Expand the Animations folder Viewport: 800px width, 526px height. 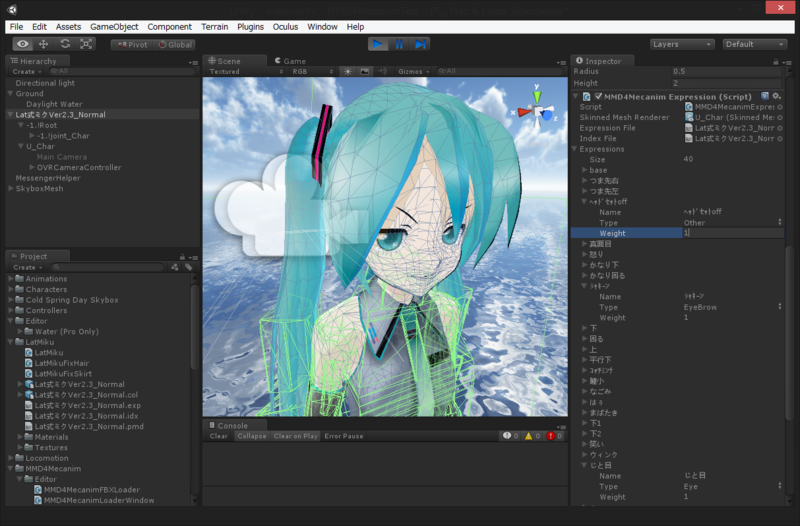point(11,279)
